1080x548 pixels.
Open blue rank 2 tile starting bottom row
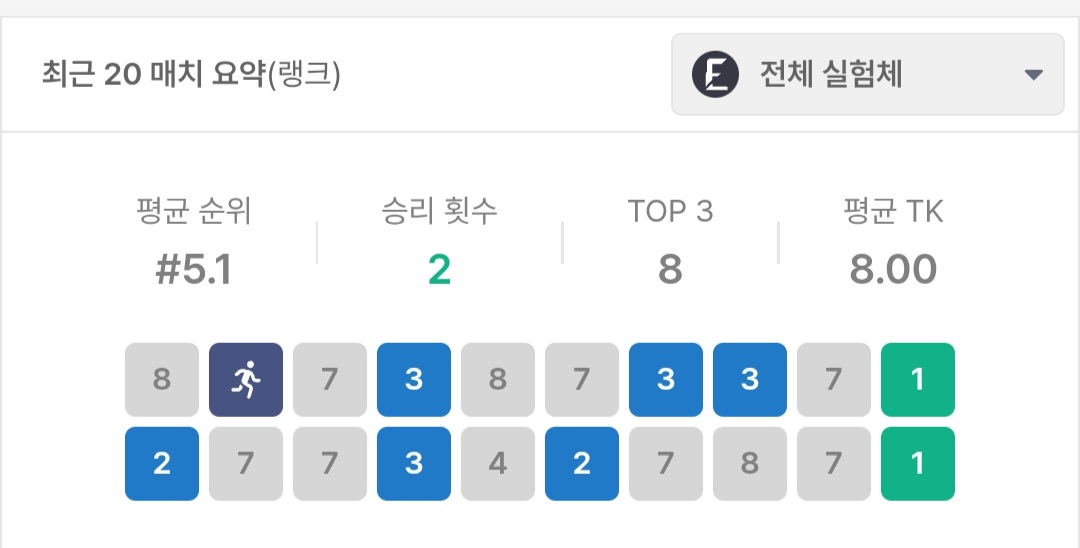(x=162, y=464)
